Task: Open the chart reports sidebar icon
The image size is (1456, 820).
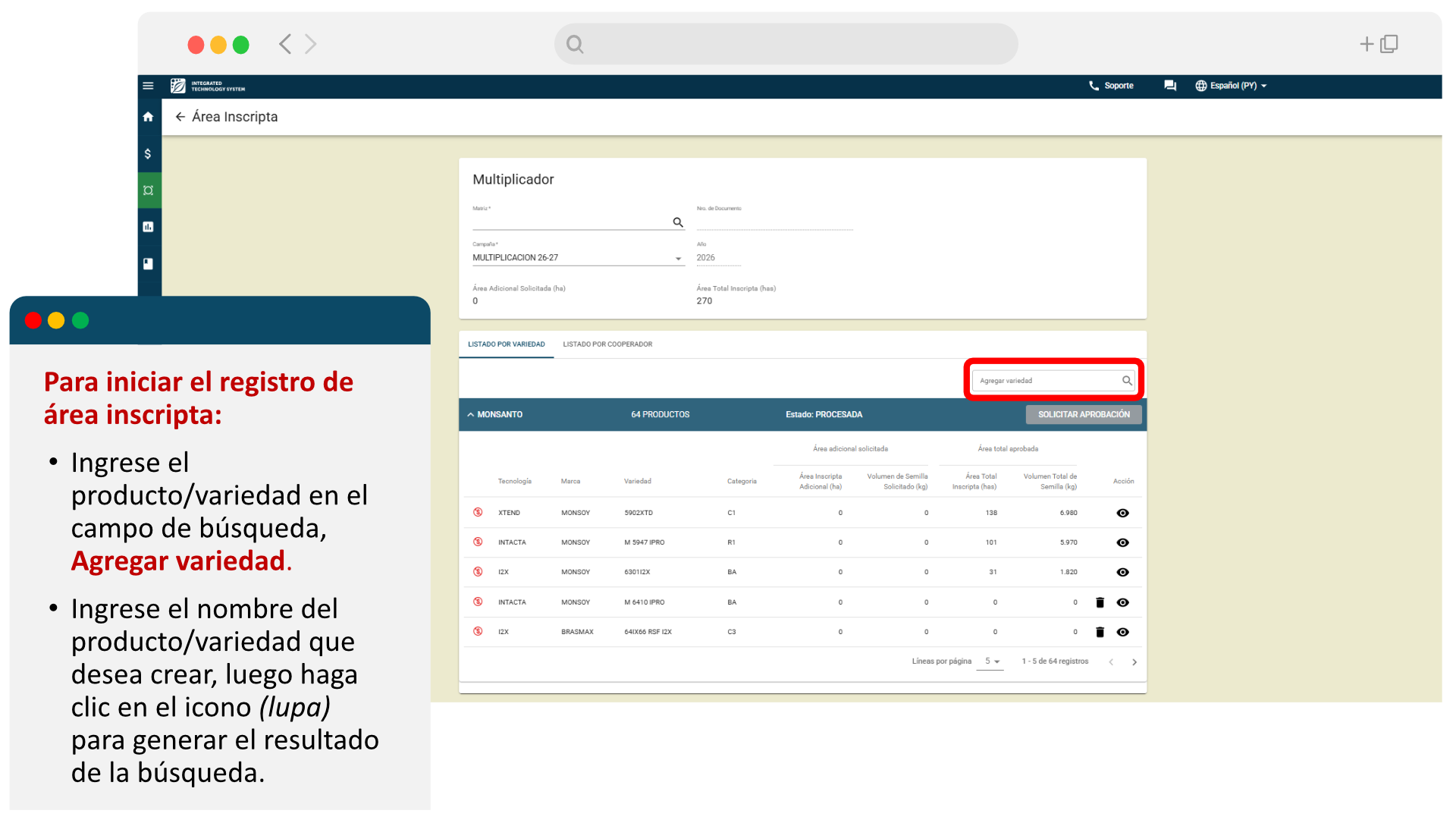Action: click(x=149, y=227)
